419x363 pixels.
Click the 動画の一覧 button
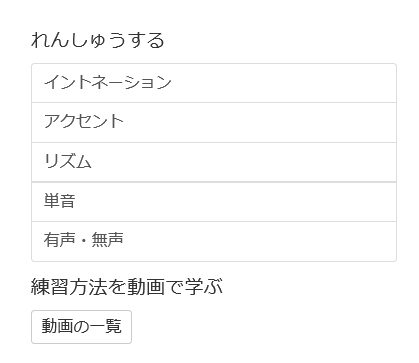coord(81,327)
